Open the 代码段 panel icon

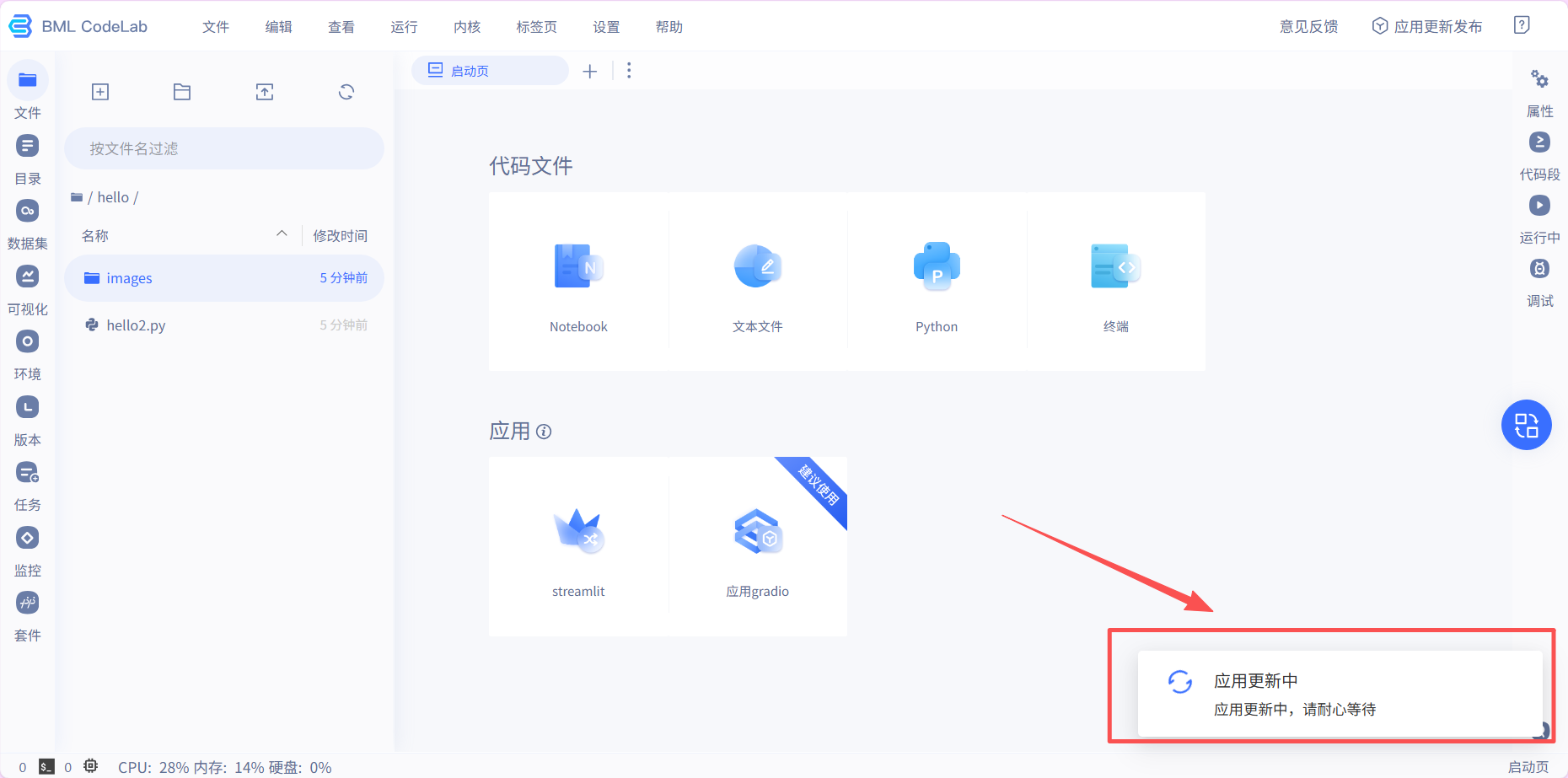pos(1539,142)
